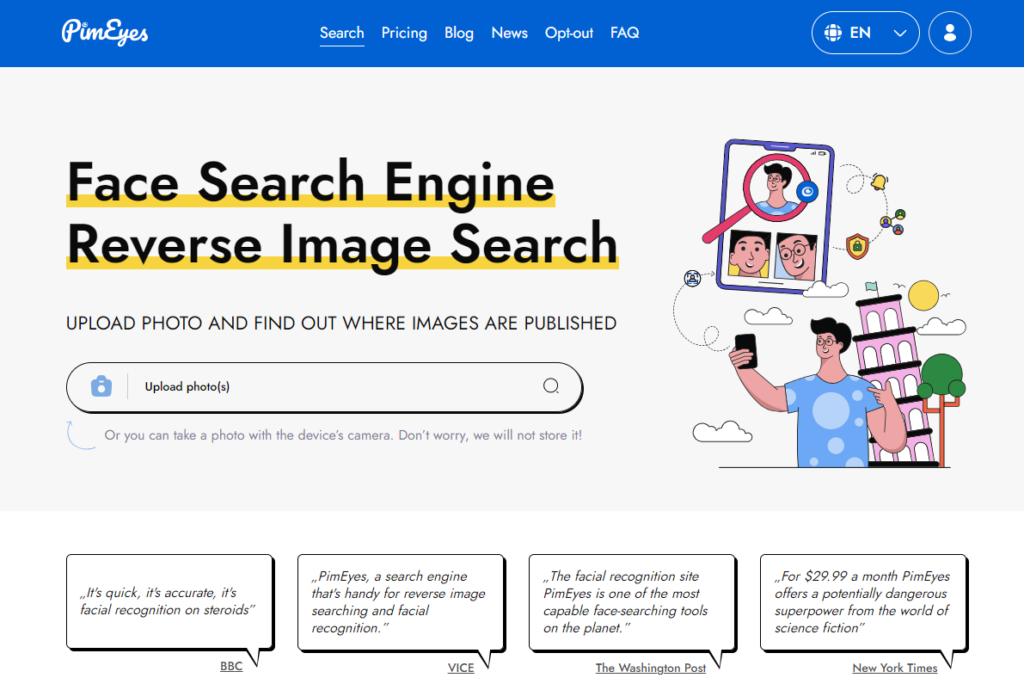Click the BBC quote "facial recognition on steroids"
Viewport: 1024px width, 684px height.
(x=170, y=602)
